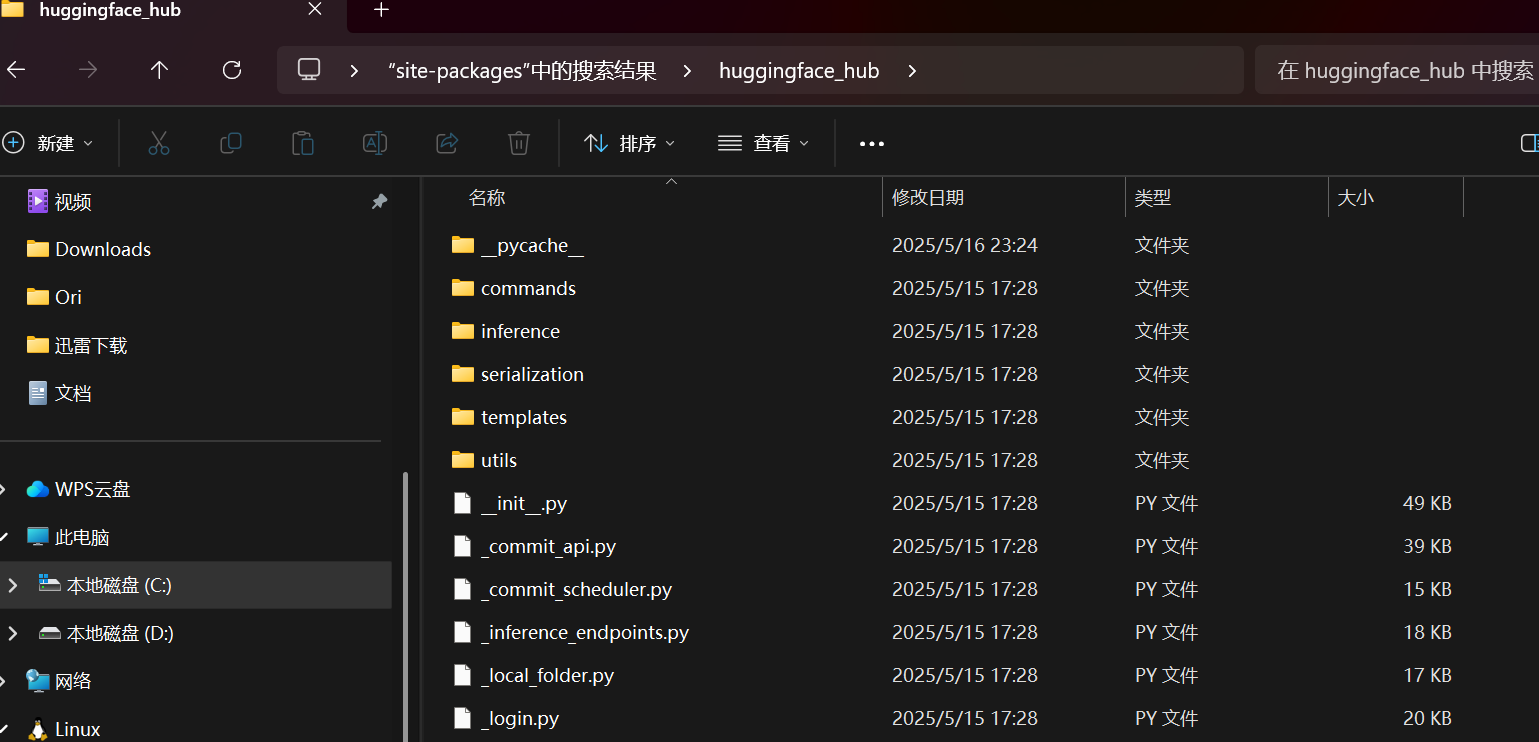This screenshot has height=742, width=1539.
Task: Refresh the current folder view
Action: pyautogui.click(x=232, y=70)
